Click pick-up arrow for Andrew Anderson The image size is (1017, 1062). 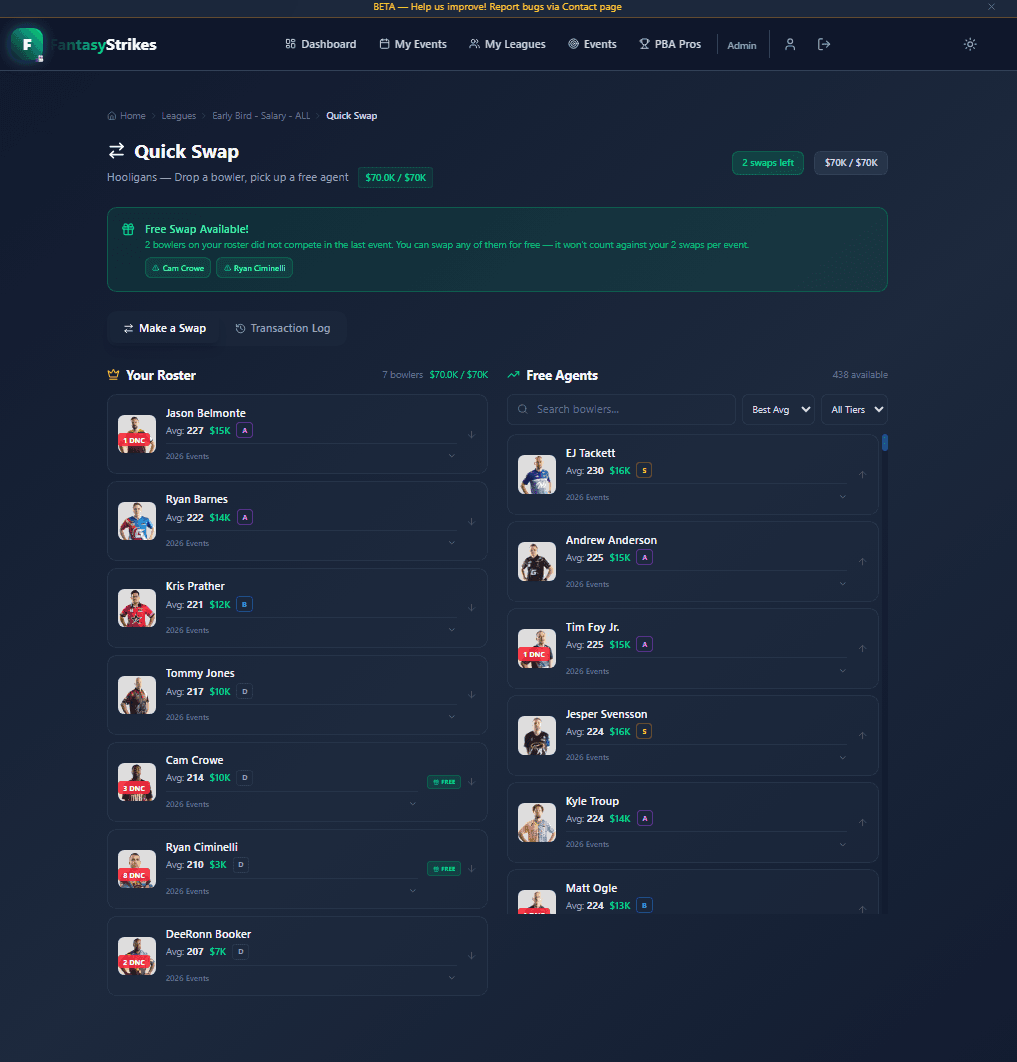862,561
